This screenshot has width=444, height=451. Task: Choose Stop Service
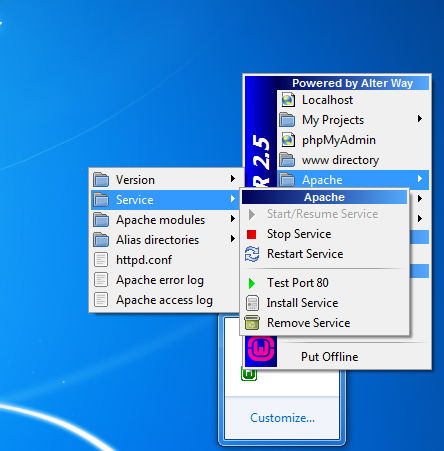pyautogui.click(x=324, y=234)
